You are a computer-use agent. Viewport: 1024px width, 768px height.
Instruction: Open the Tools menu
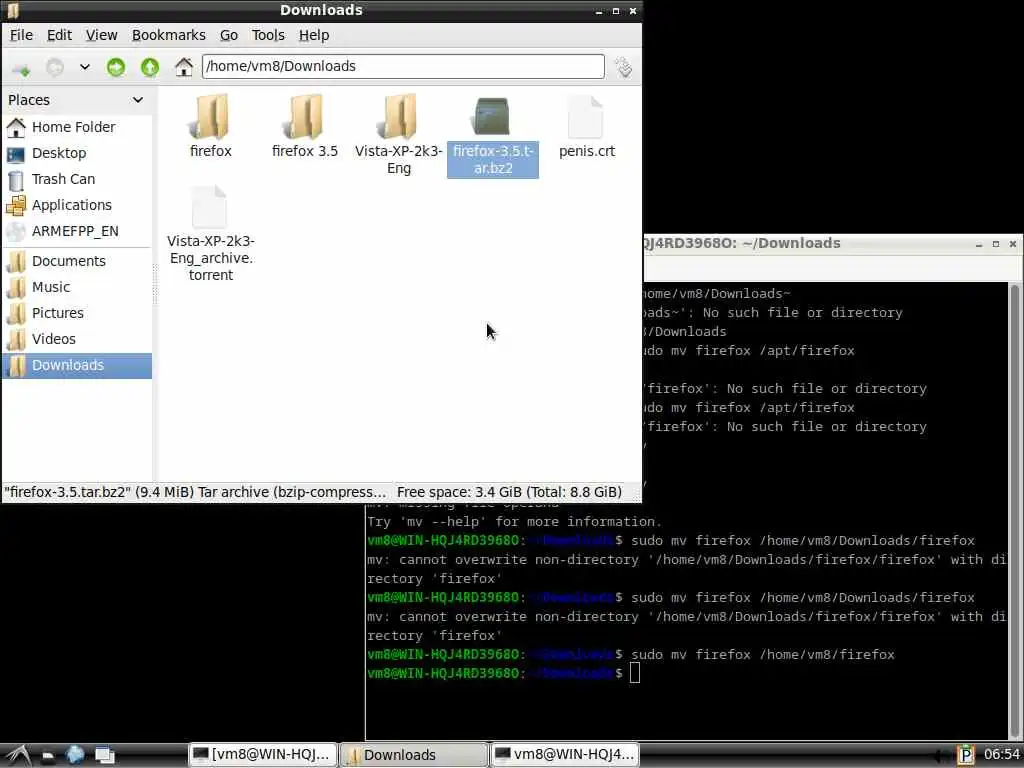pyautogui.click(x=268, y=35)
